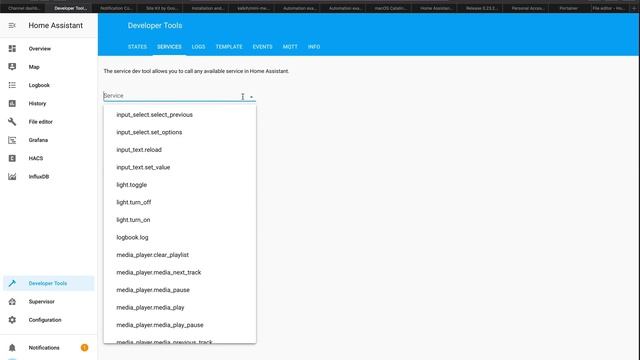Collapse the sidebar with the menu icon

12,25
